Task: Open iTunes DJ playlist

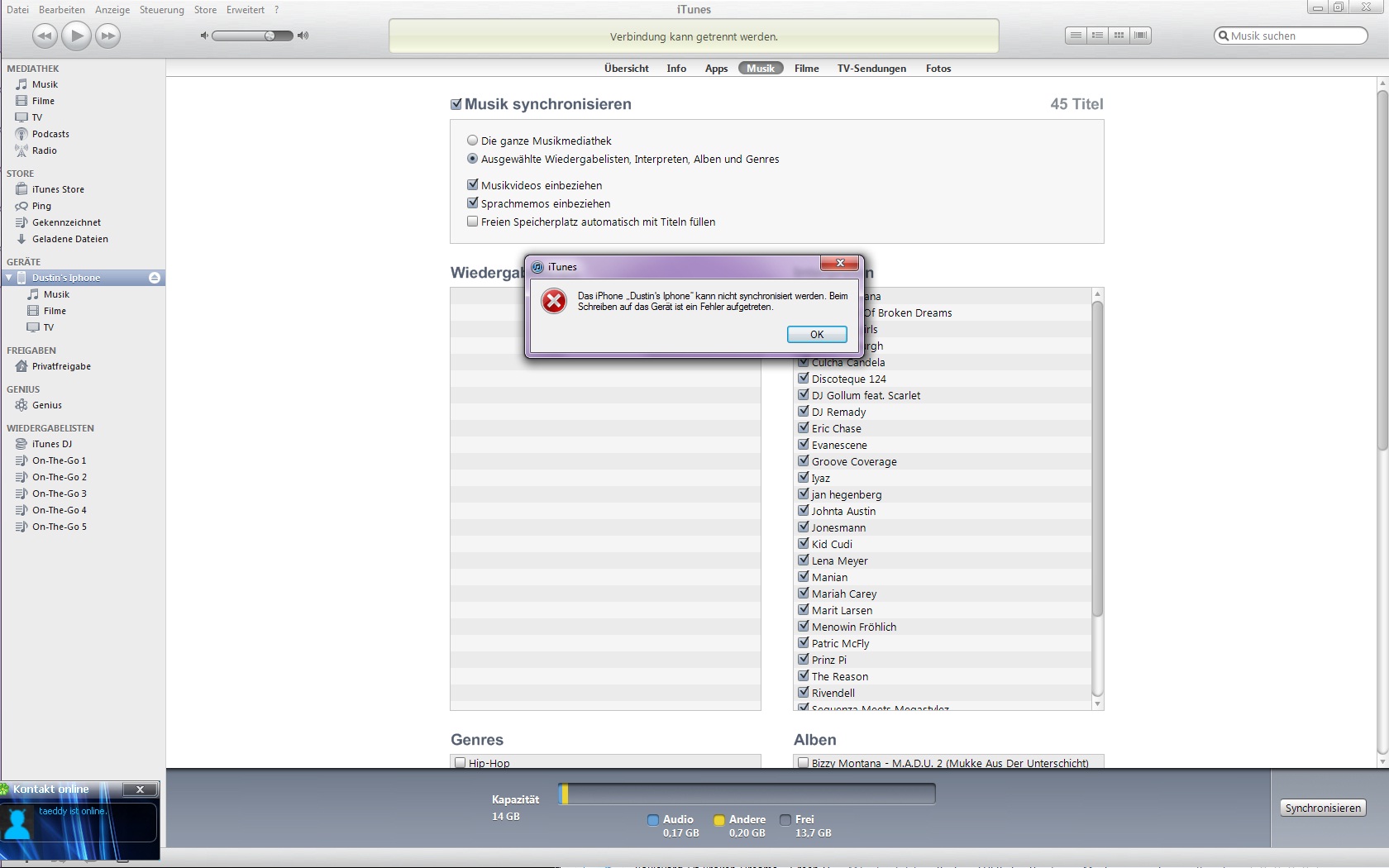Action: [51, 444]
